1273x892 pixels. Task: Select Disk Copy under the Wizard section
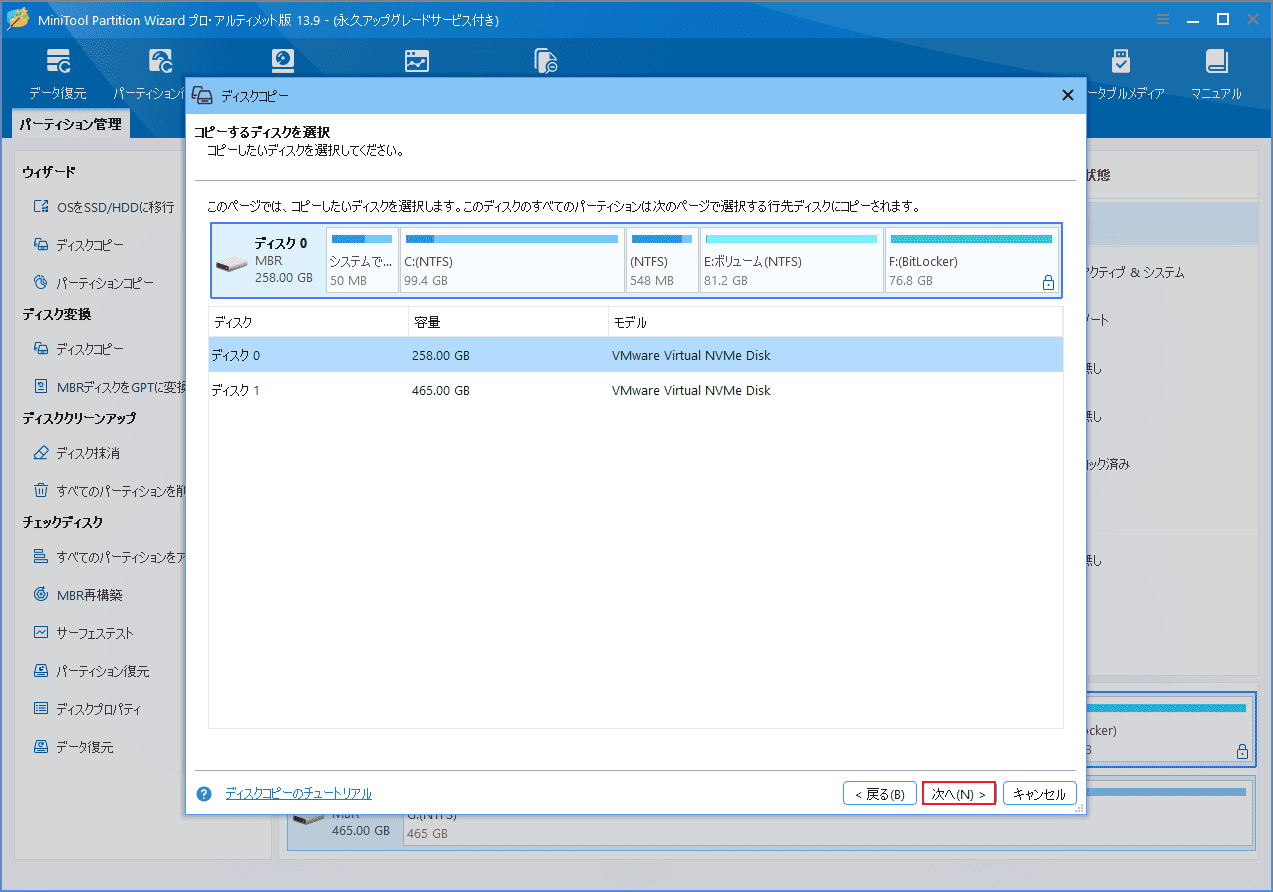(79, 245)
